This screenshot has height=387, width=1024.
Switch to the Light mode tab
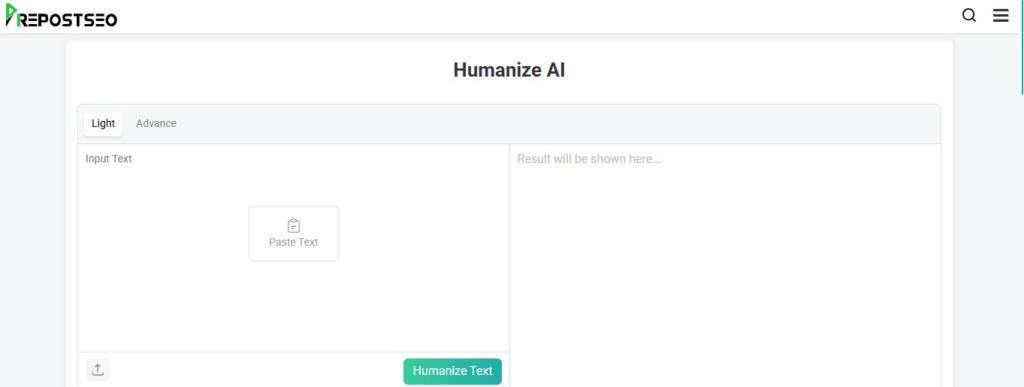[103, 123]
